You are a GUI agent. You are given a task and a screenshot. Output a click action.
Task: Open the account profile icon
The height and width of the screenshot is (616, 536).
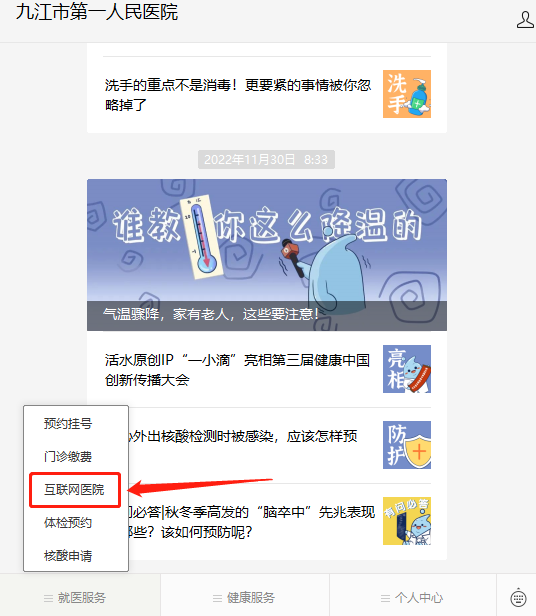tap(525, 20)
